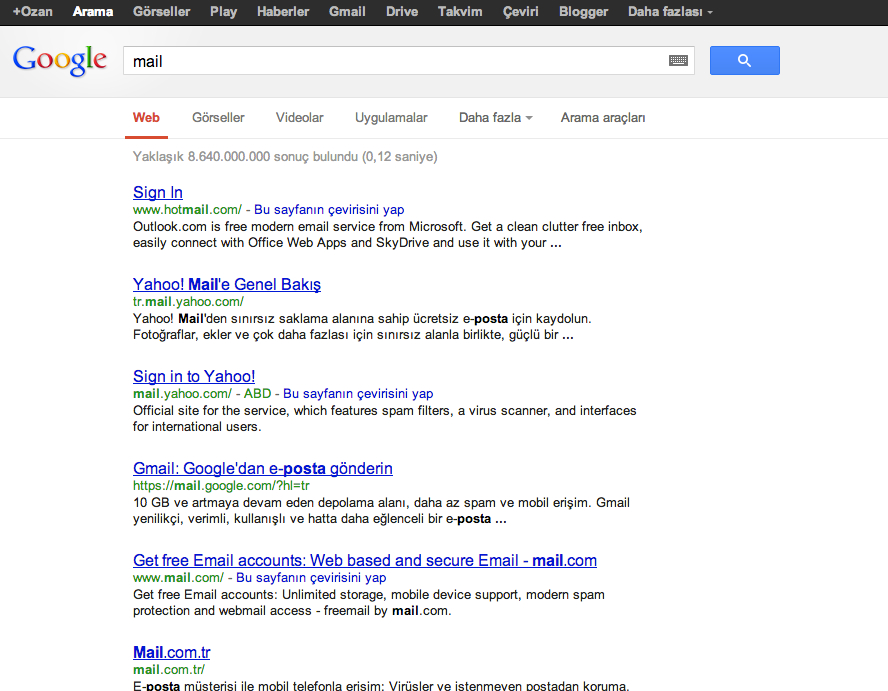This screenshot has width=888, height=691.
Task: Open the +Ozan profile link
Action: (33, 11)
